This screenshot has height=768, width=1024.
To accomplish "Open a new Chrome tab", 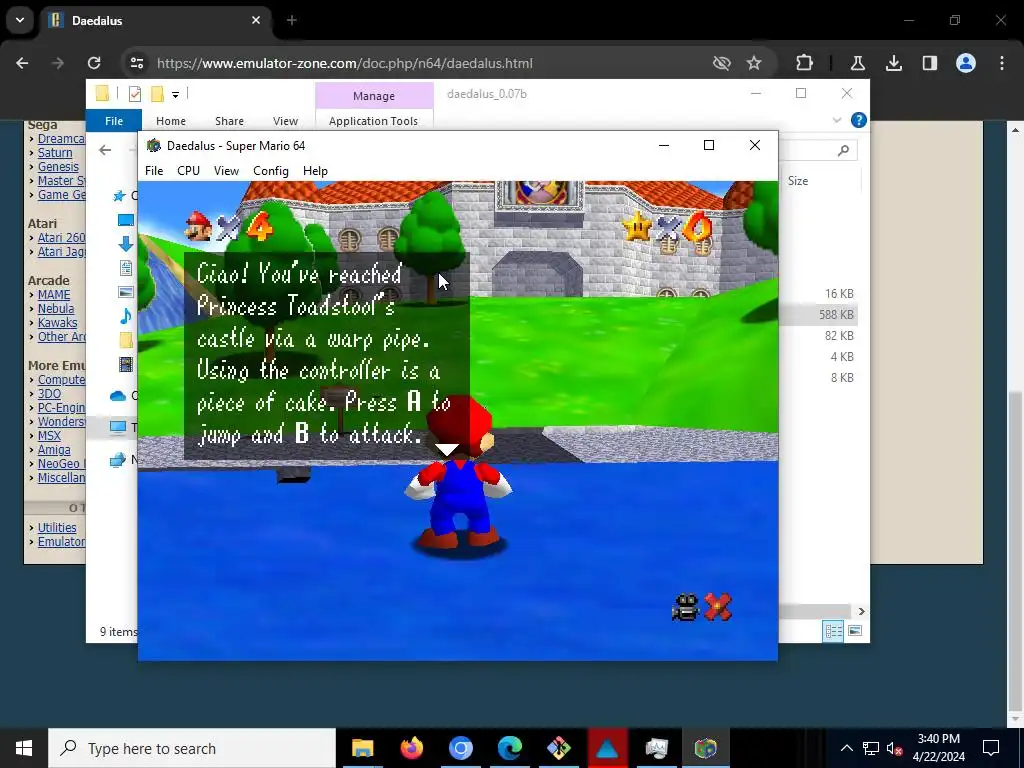I will coord(291,20).
